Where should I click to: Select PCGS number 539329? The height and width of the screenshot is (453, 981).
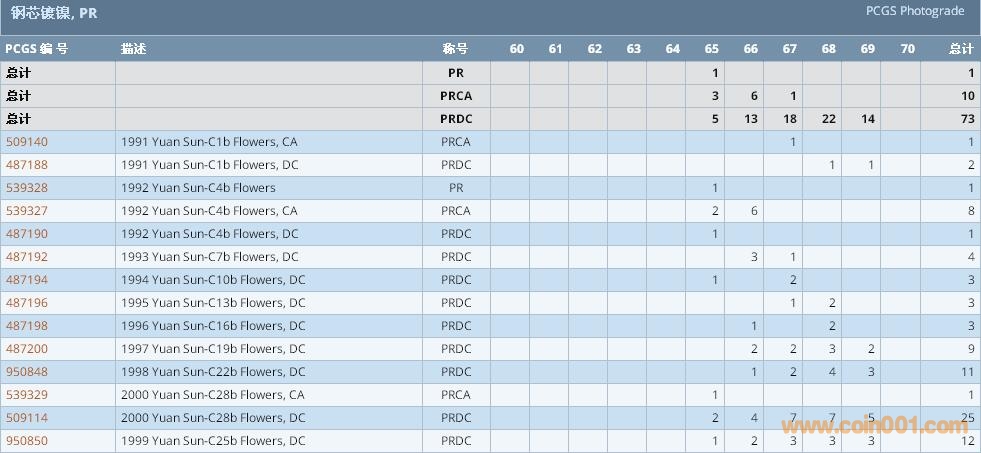click(x=27, y=395)
